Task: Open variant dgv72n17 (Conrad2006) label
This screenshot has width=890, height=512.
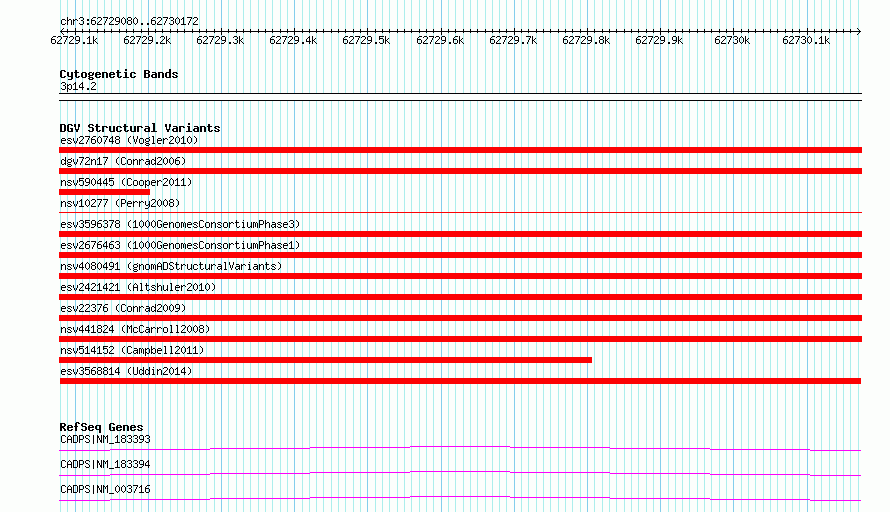Action: pyautogui.click(x=123, y=161)
